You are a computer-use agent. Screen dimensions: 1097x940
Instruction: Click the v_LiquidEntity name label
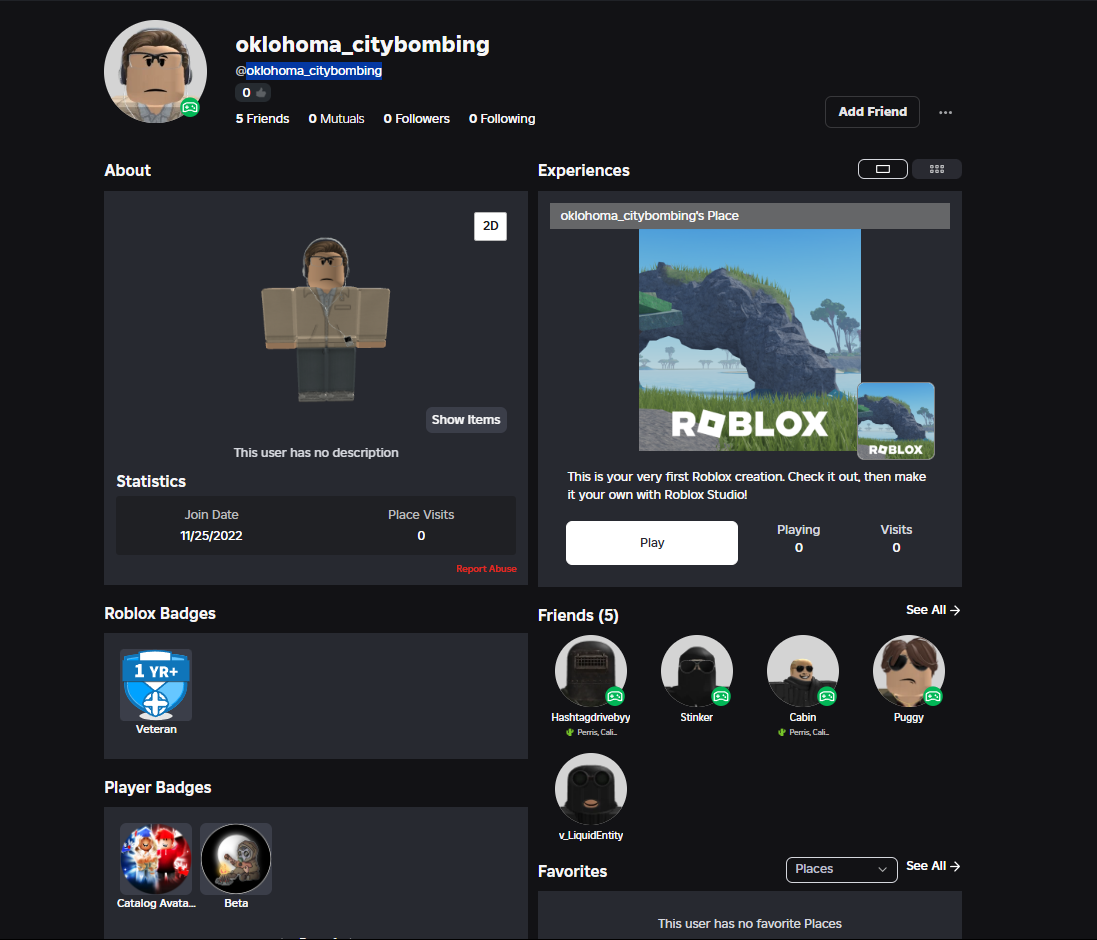tap(590, 836)
